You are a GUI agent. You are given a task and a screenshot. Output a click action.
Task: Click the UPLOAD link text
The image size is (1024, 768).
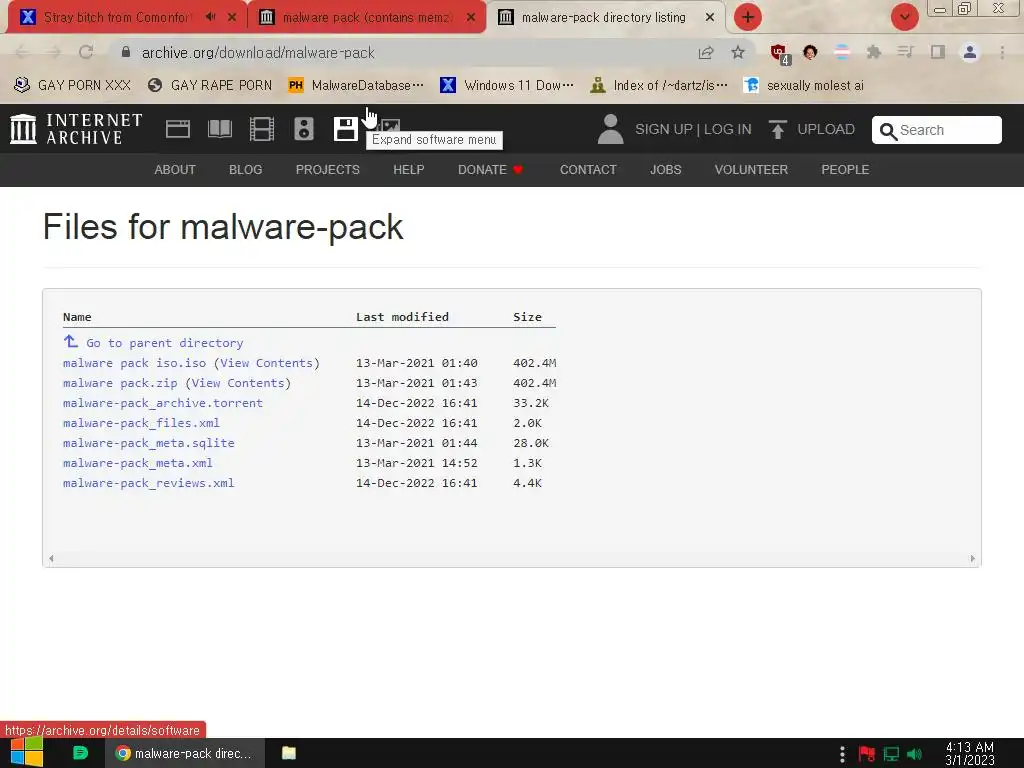(x=826, y=129)
